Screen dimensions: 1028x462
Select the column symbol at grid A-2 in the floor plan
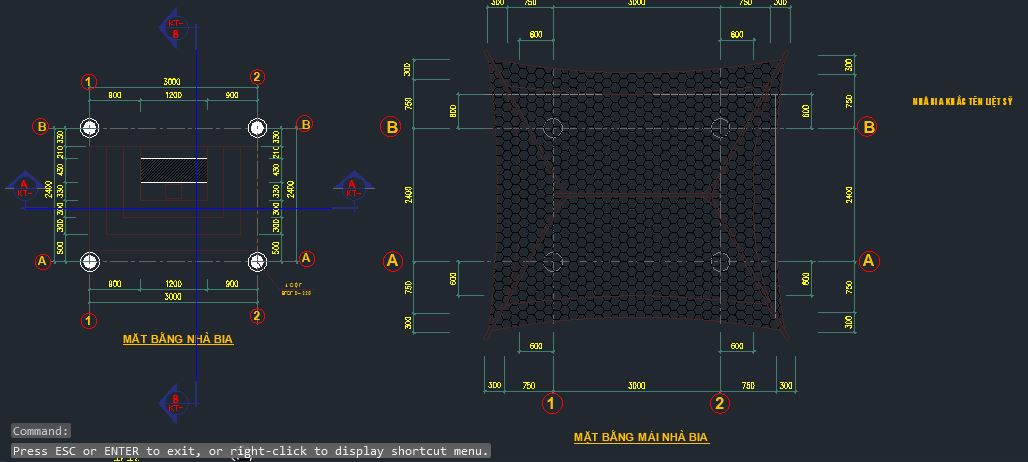[x=258, y=262]
